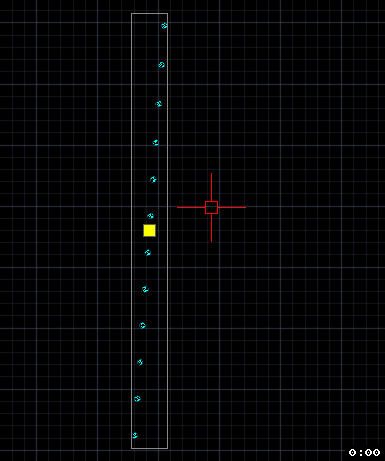Click the right arm of red crosshair
This screenshot has height=461, width=385.
pos(232,207)
